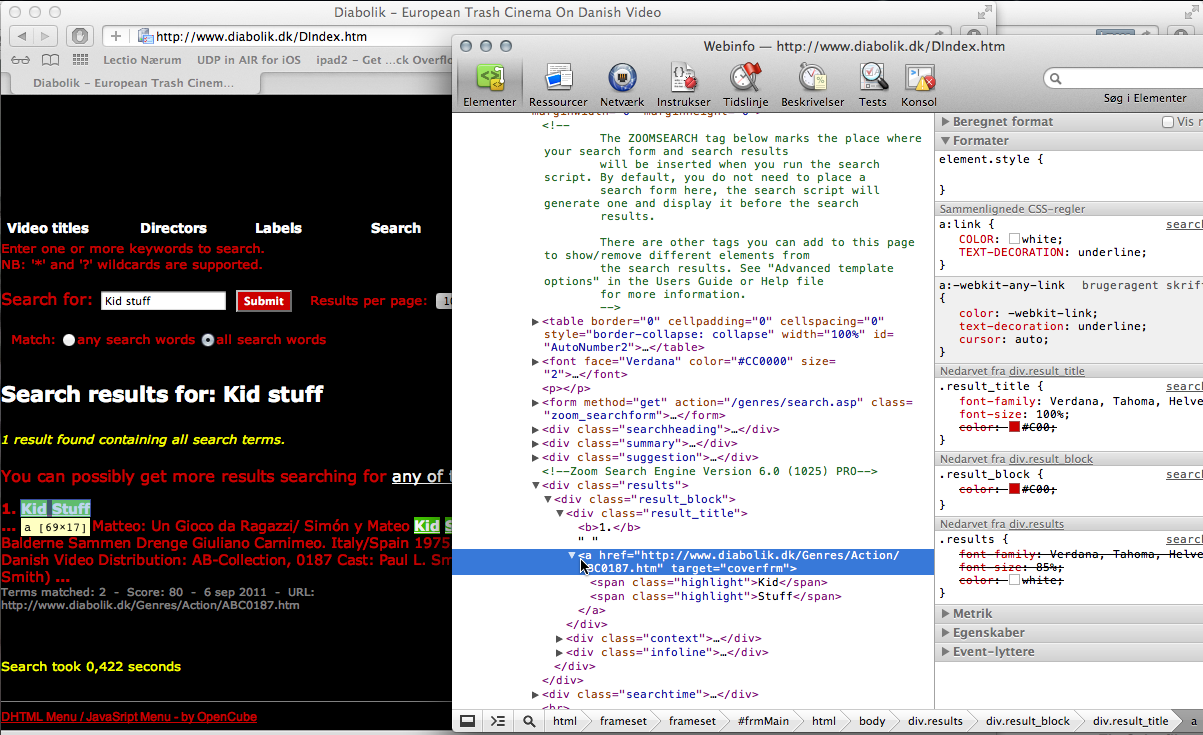Open the Netværk panel
Viewport: 1203px width, 735px height.
(x=622, y=85)
